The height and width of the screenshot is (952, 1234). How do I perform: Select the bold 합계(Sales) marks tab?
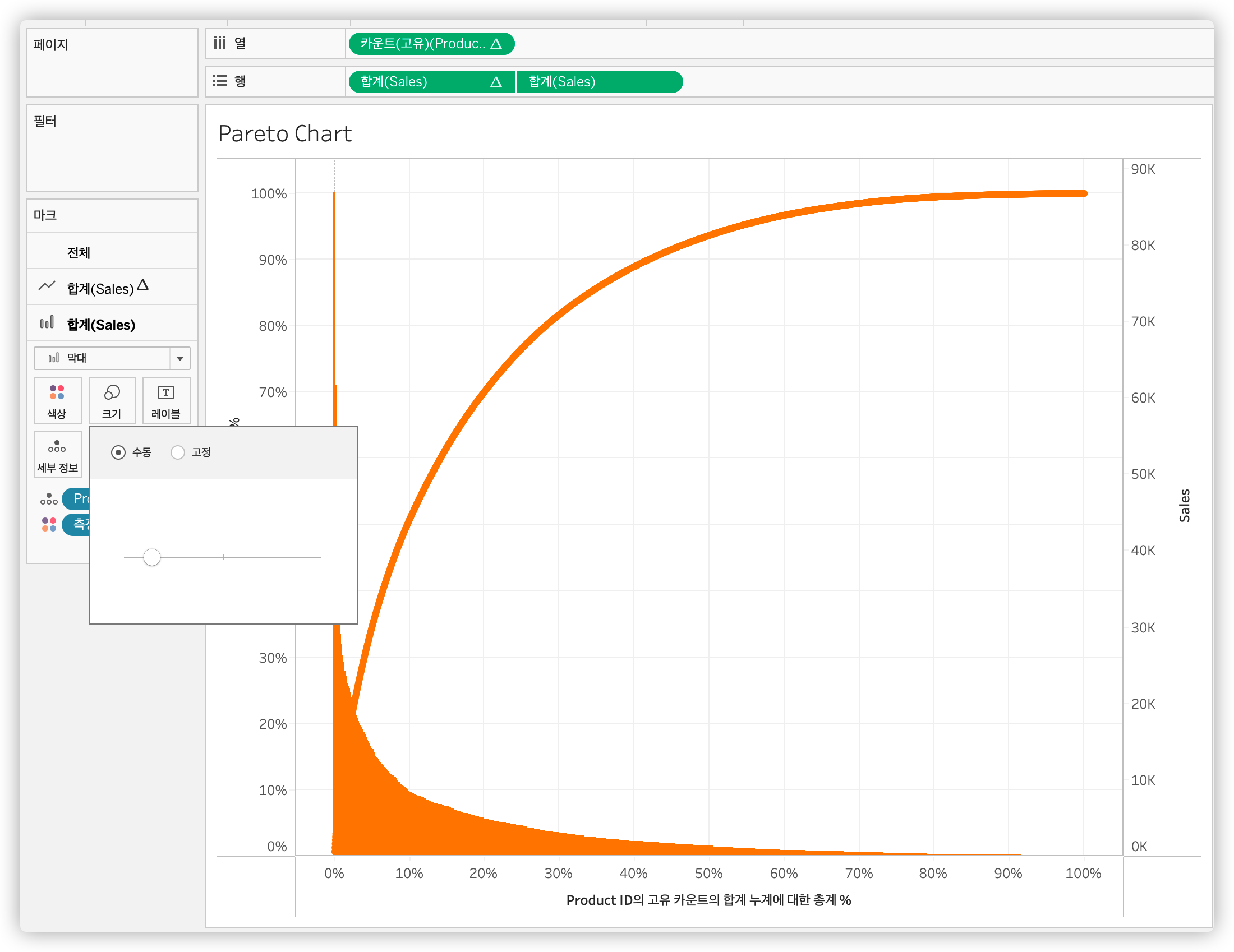point(101,325)
